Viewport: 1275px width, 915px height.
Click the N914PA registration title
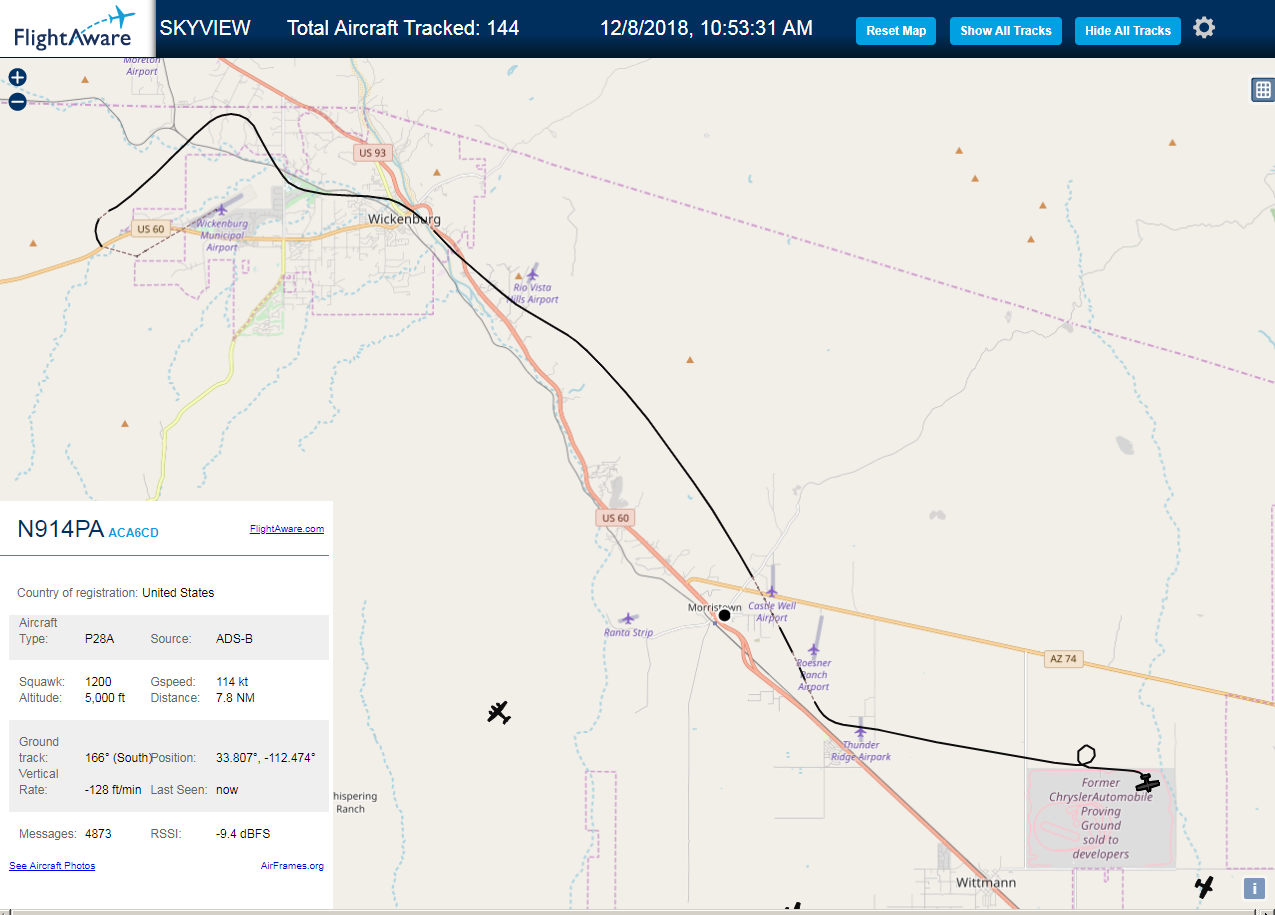60,530
